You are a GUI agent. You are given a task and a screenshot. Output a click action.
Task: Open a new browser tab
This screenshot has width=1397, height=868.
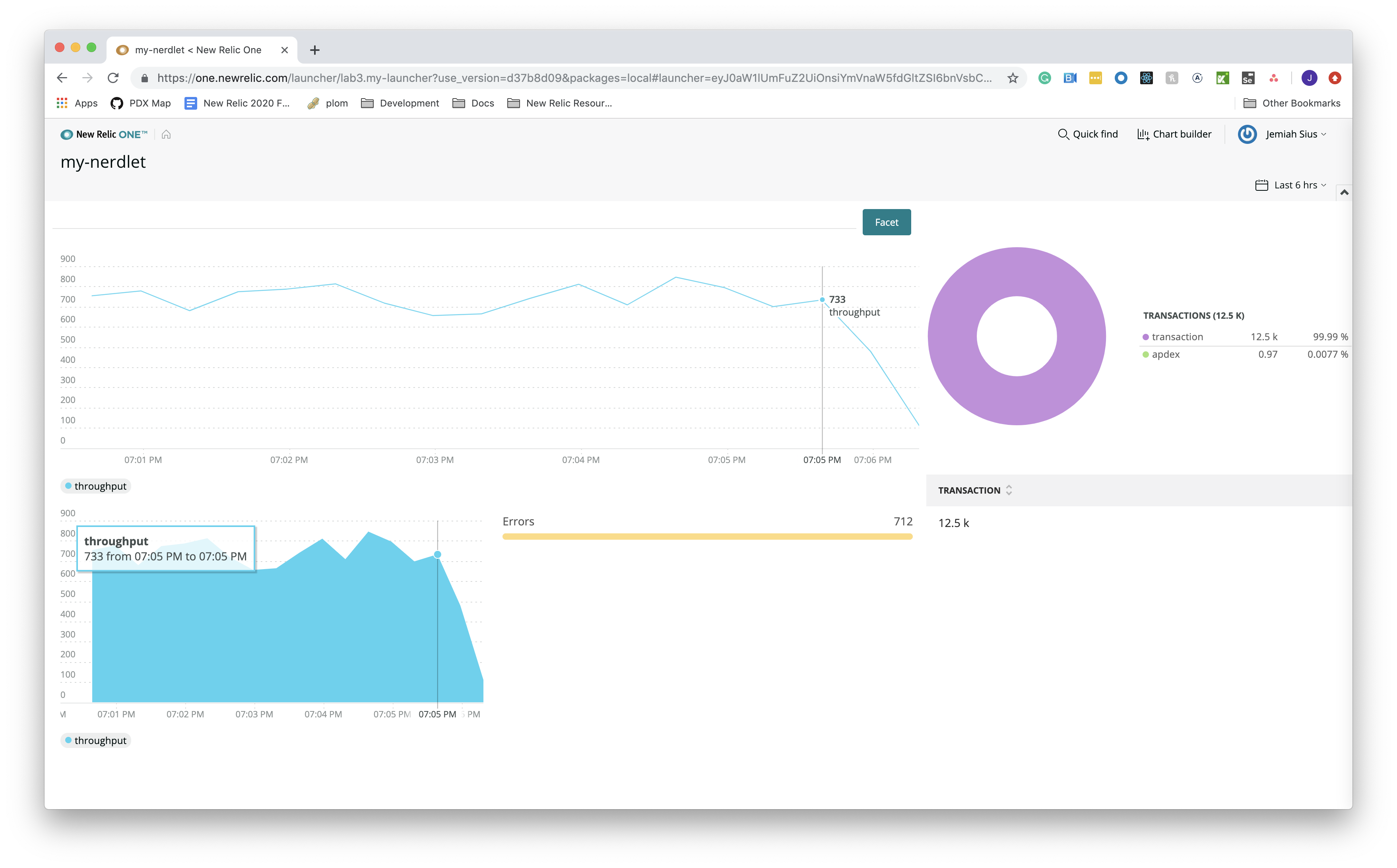tap(314, 50)
